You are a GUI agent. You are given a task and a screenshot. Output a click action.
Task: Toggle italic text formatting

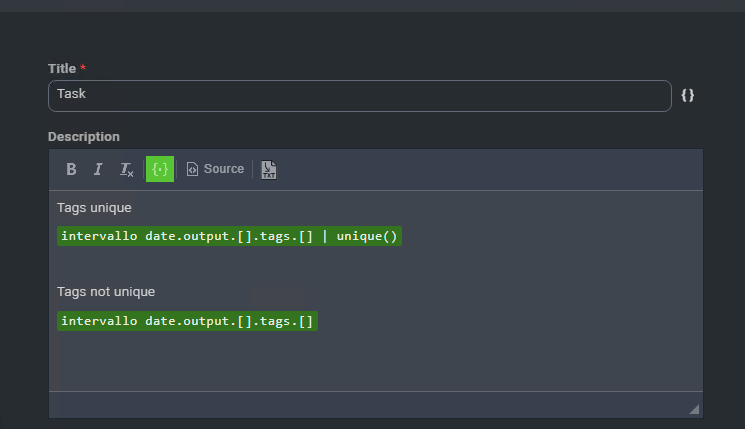tap(98, 170)
